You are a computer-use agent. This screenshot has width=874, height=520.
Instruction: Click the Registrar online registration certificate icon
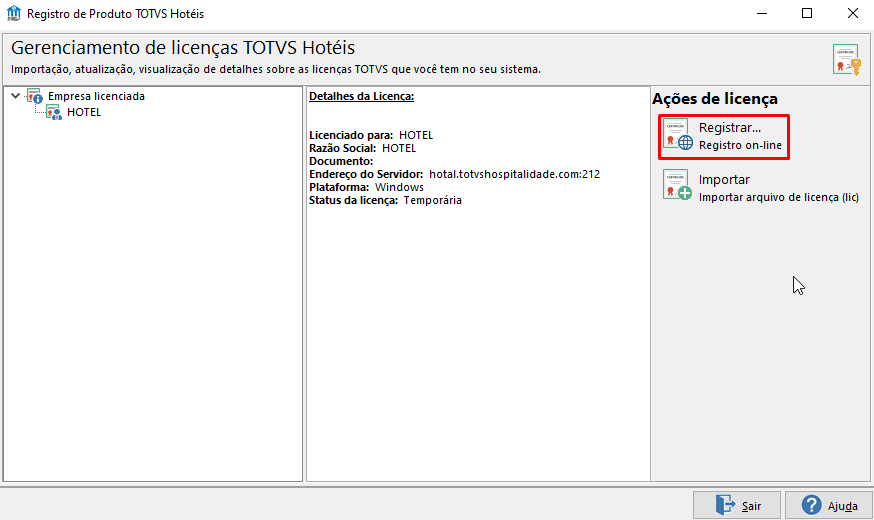678,134
